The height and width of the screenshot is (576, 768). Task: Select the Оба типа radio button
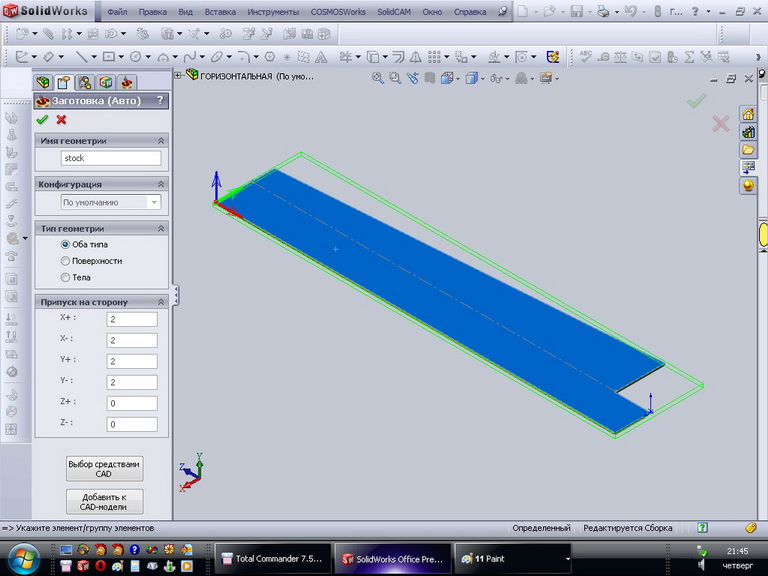point(65,244)
